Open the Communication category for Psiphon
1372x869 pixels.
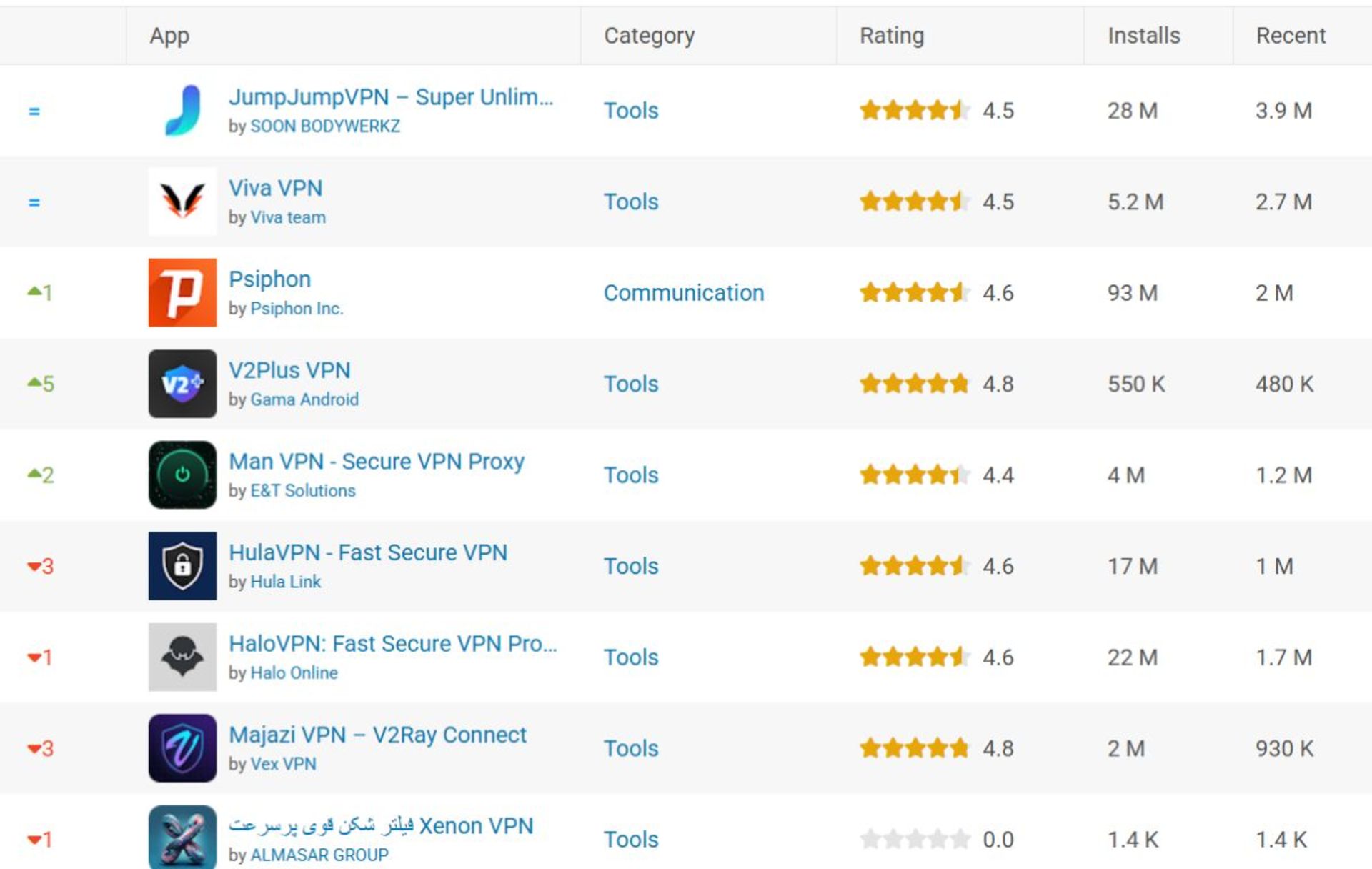coord(684,293)
